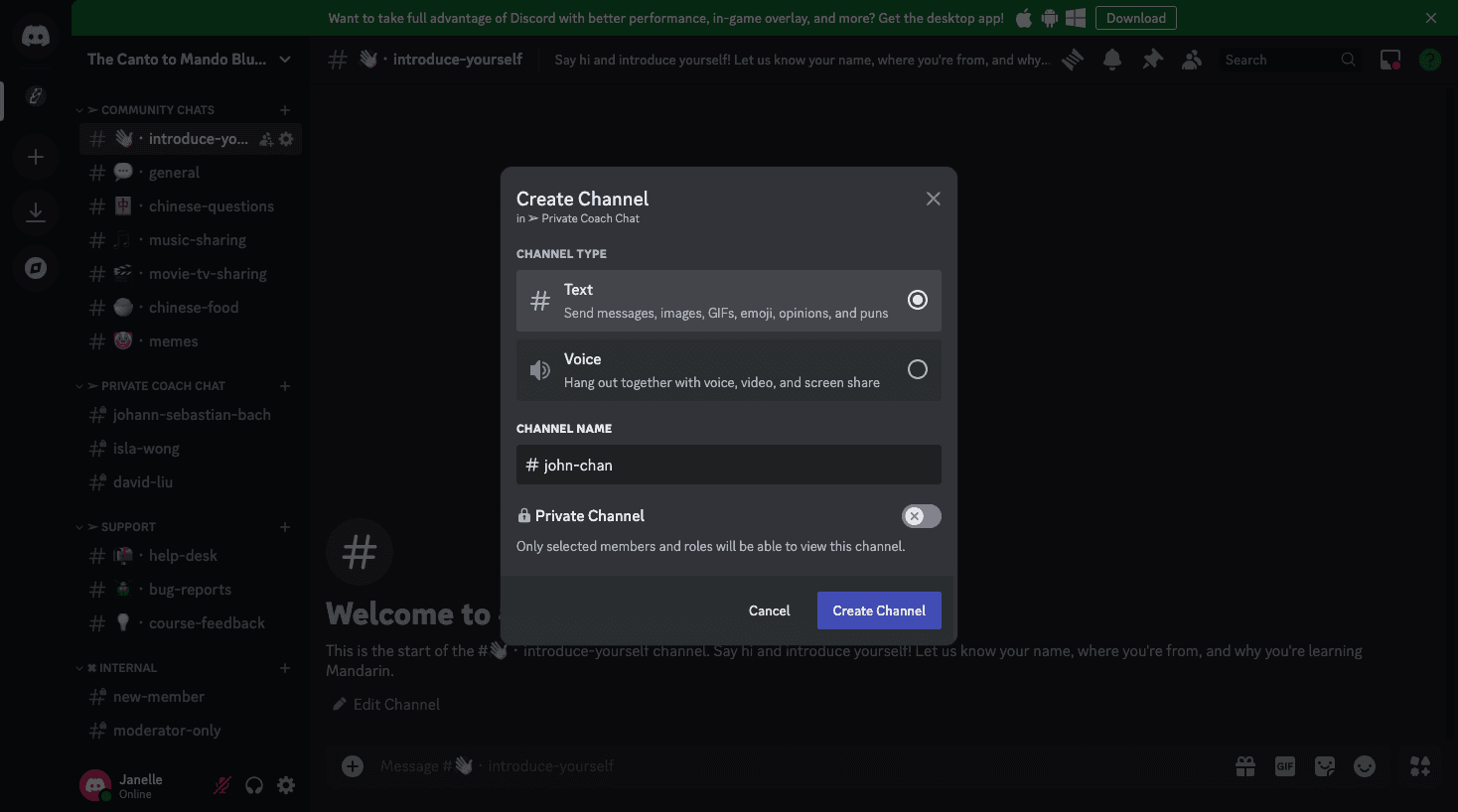Open sticker picker icon
Image resolution: width=1458 pixels, height=812 pixels.
coord(1325,766)
